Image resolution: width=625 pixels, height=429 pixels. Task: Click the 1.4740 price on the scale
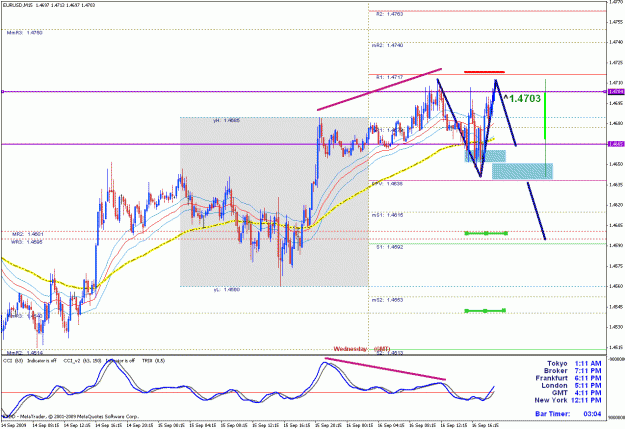pos(616,41)
